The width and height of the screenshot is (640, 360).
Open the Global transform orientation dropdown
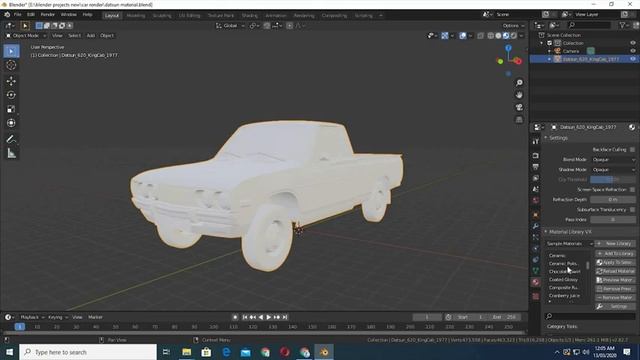(x=230, y=25)
